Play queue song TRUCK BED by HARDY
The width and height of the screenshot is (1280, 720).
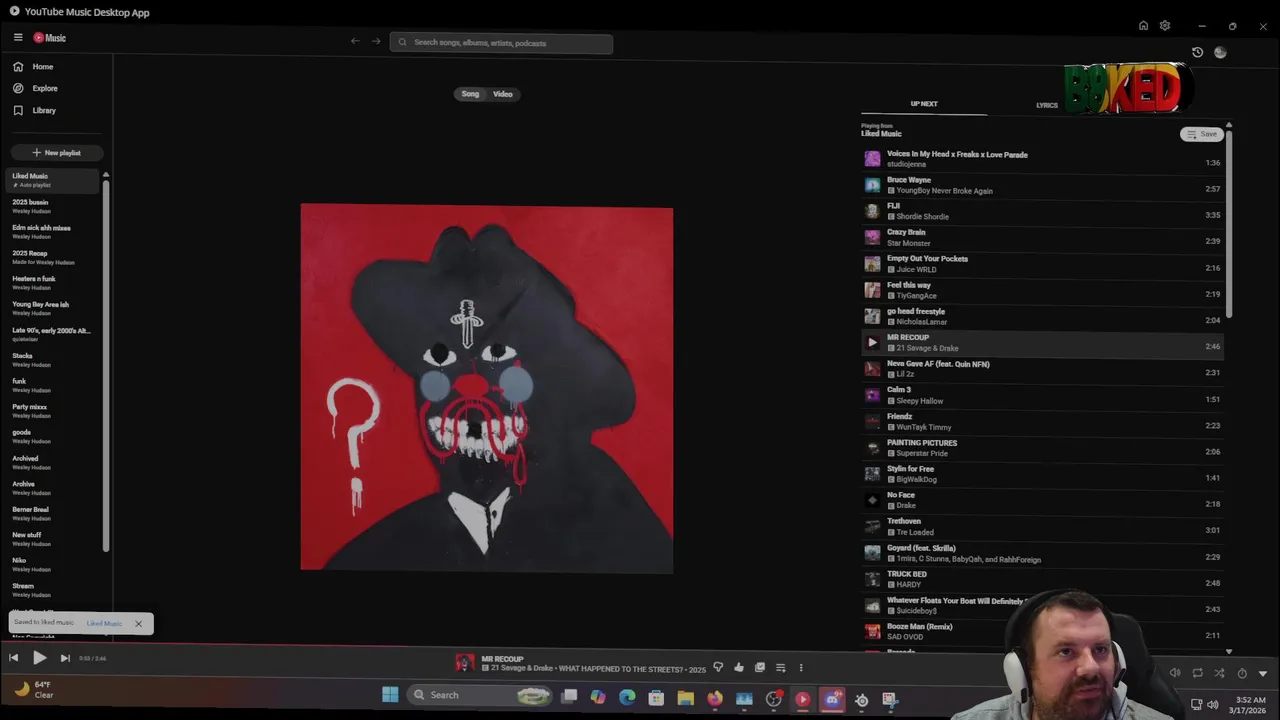coord(1041,579)
